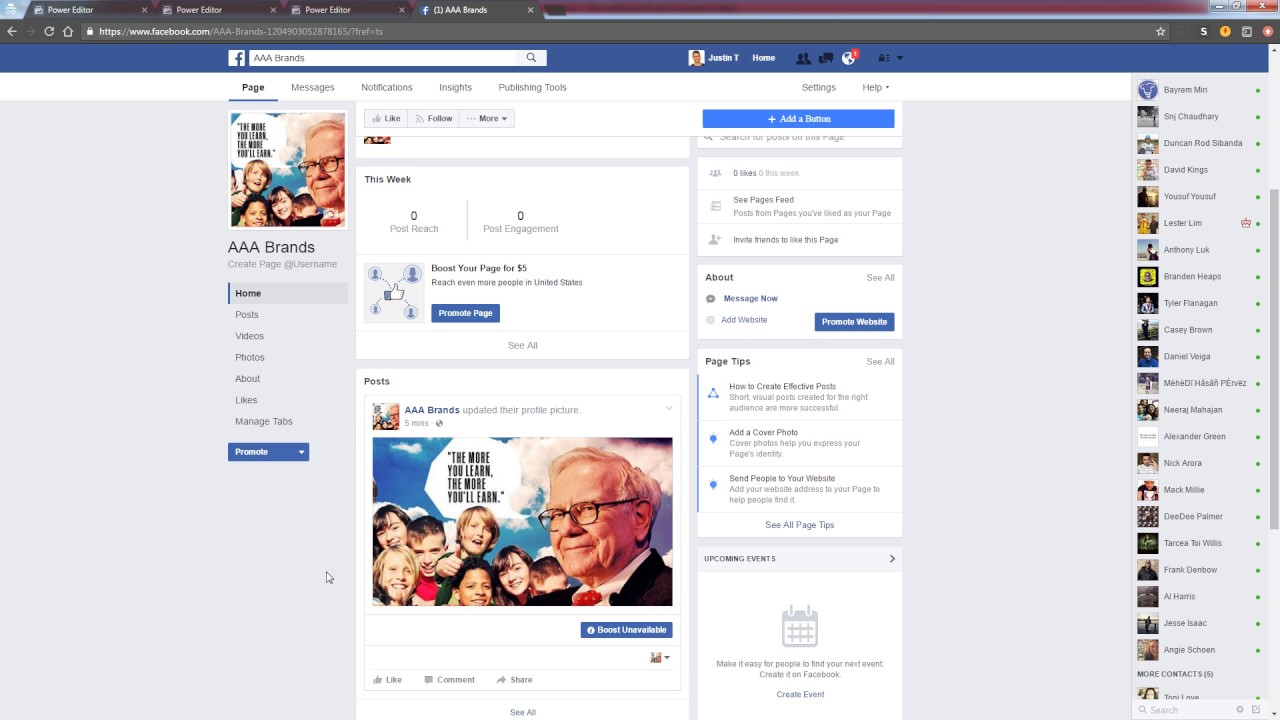Click Justin T profile picture
1280x720 pixels.
tap(696, 58)
